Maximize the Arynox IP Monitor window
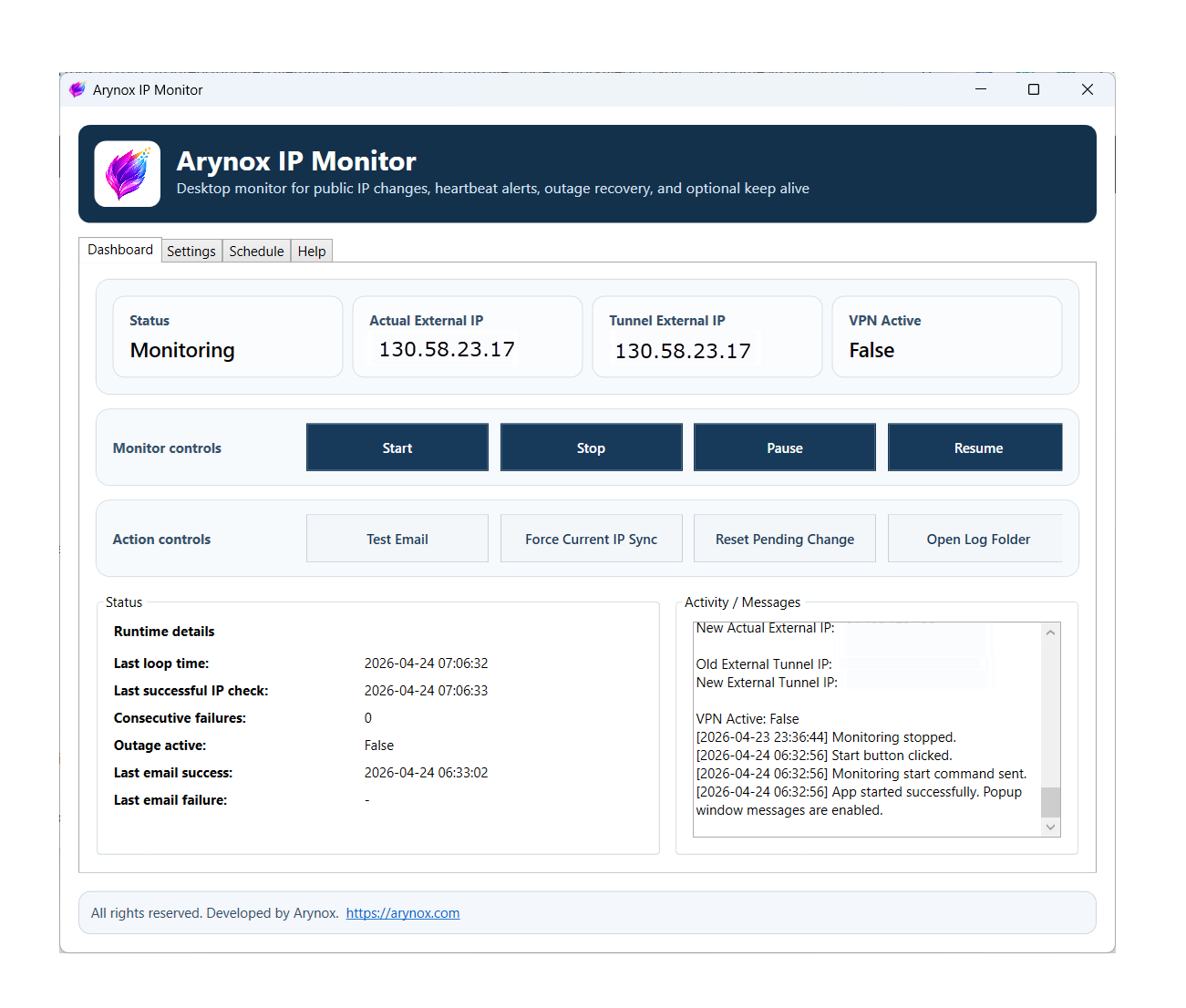Screen dimensions: 1186x1008 (x=1034, y=89)
